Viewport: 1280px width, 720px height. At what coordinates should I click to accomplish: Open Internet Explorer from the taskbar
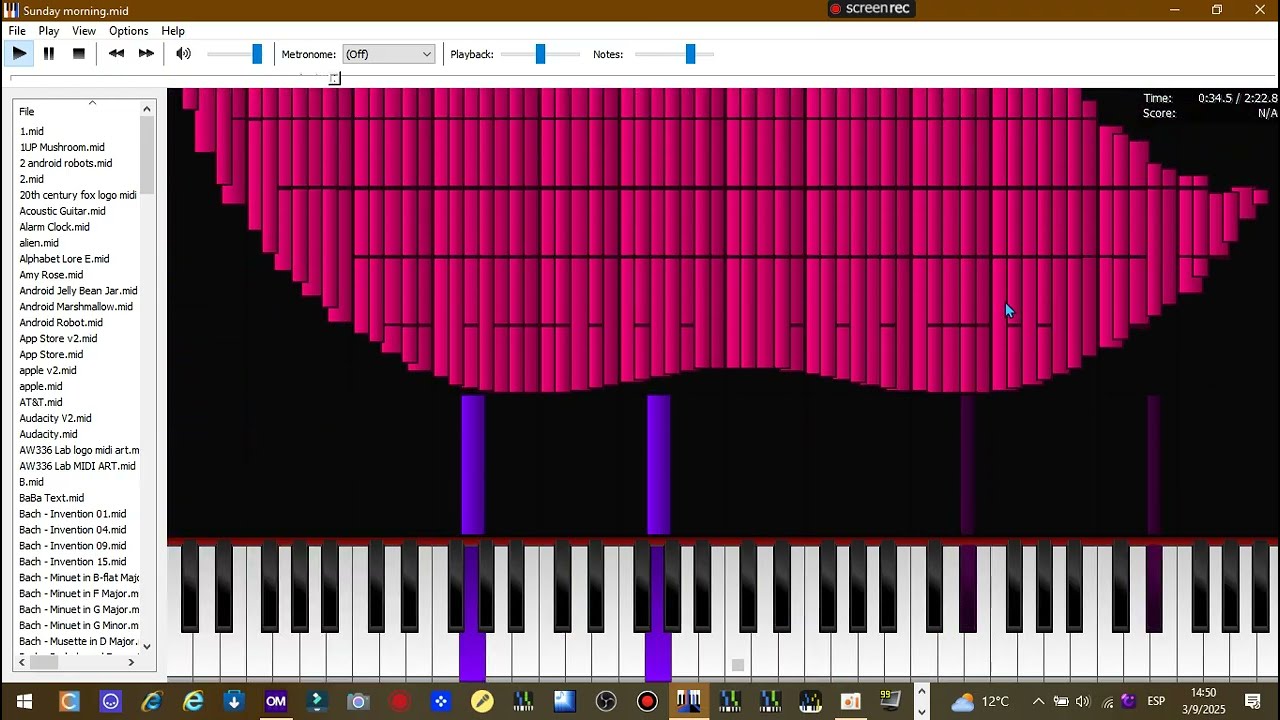click(x=193, y=702)
